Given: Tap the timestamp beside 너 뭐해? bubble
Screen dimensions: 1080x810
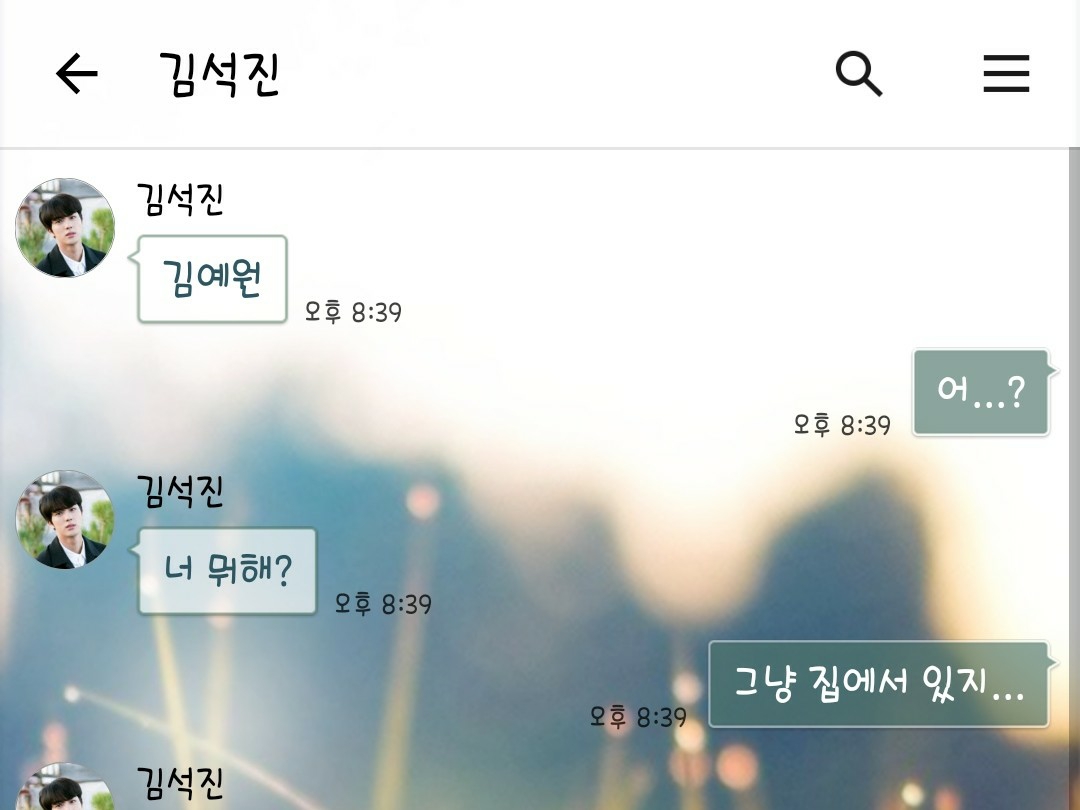Looking at the screenshot, I should (x=383, y=604).
